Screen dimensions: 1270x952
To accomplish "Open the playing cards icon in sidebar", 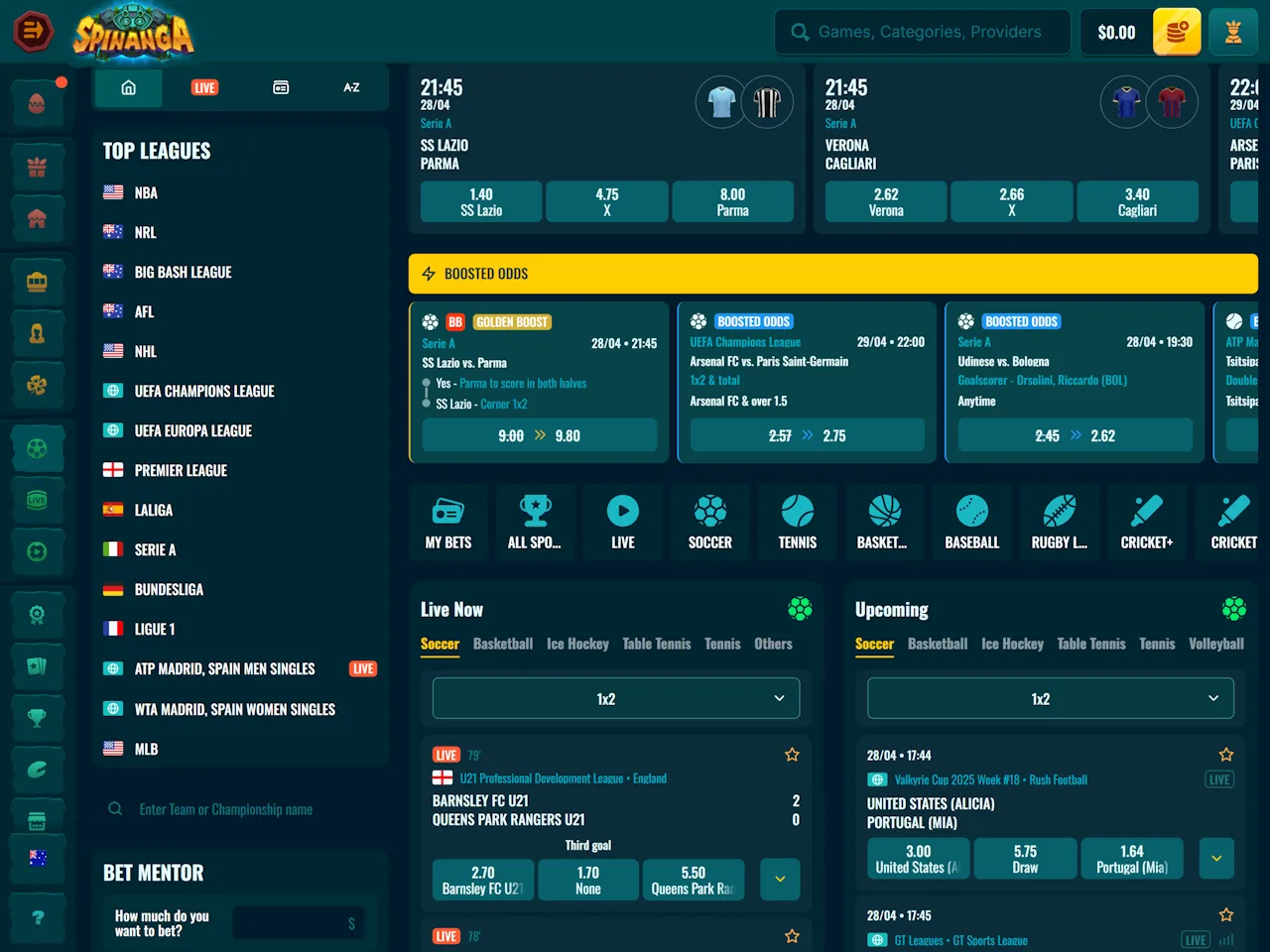I will 37,666.
